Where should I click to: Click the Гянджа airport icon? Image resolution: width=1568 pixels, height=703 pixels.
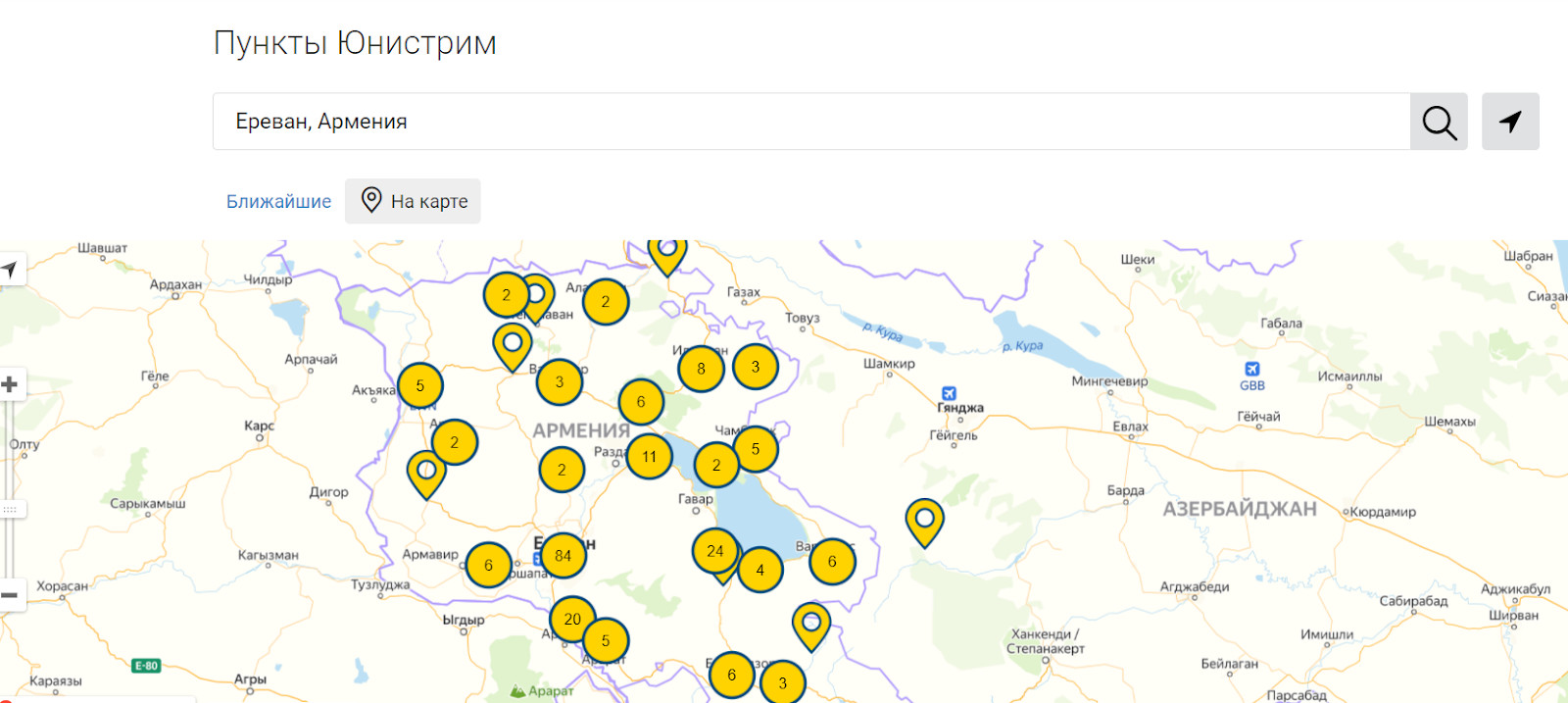click(x=949, y=393)
